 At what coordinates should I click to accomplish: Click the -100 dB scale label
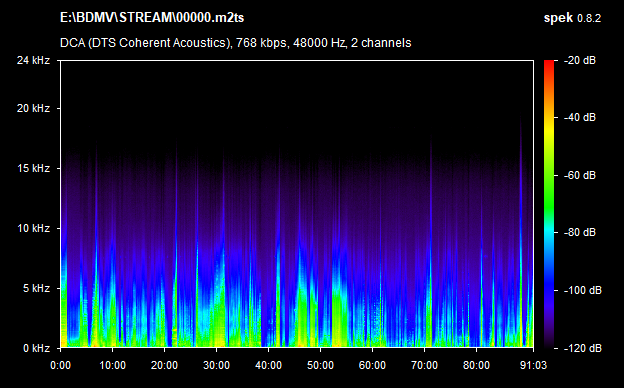[x=583, y=291]
